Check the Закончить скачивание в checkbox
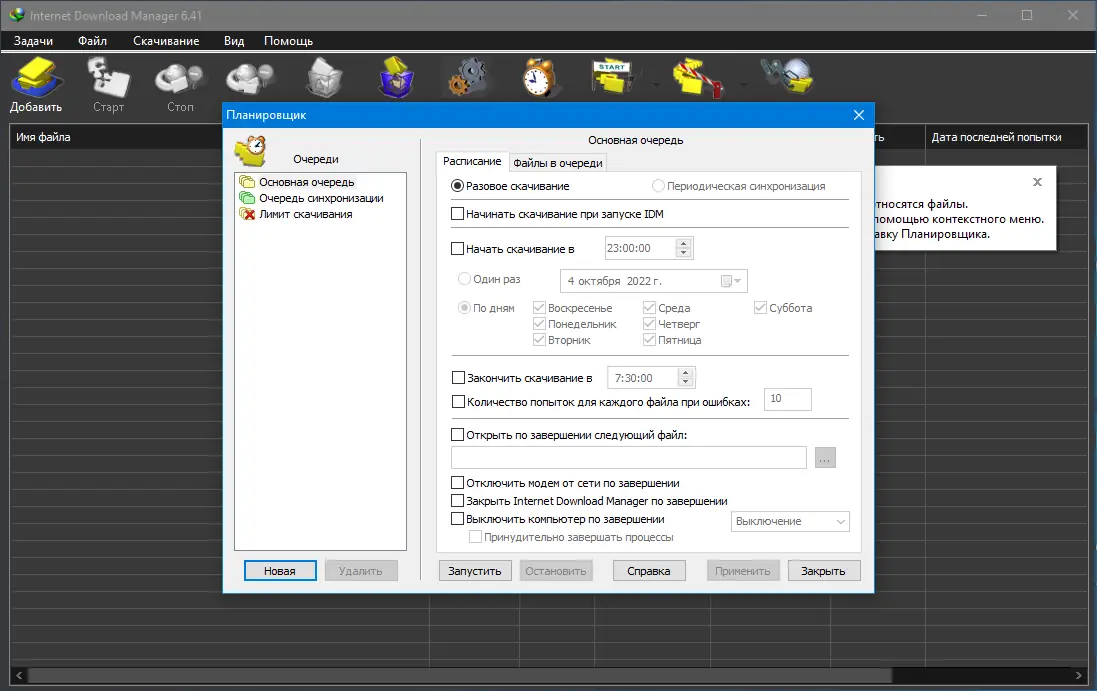Viewport: 1097px width, 691px height. point(458,378)
